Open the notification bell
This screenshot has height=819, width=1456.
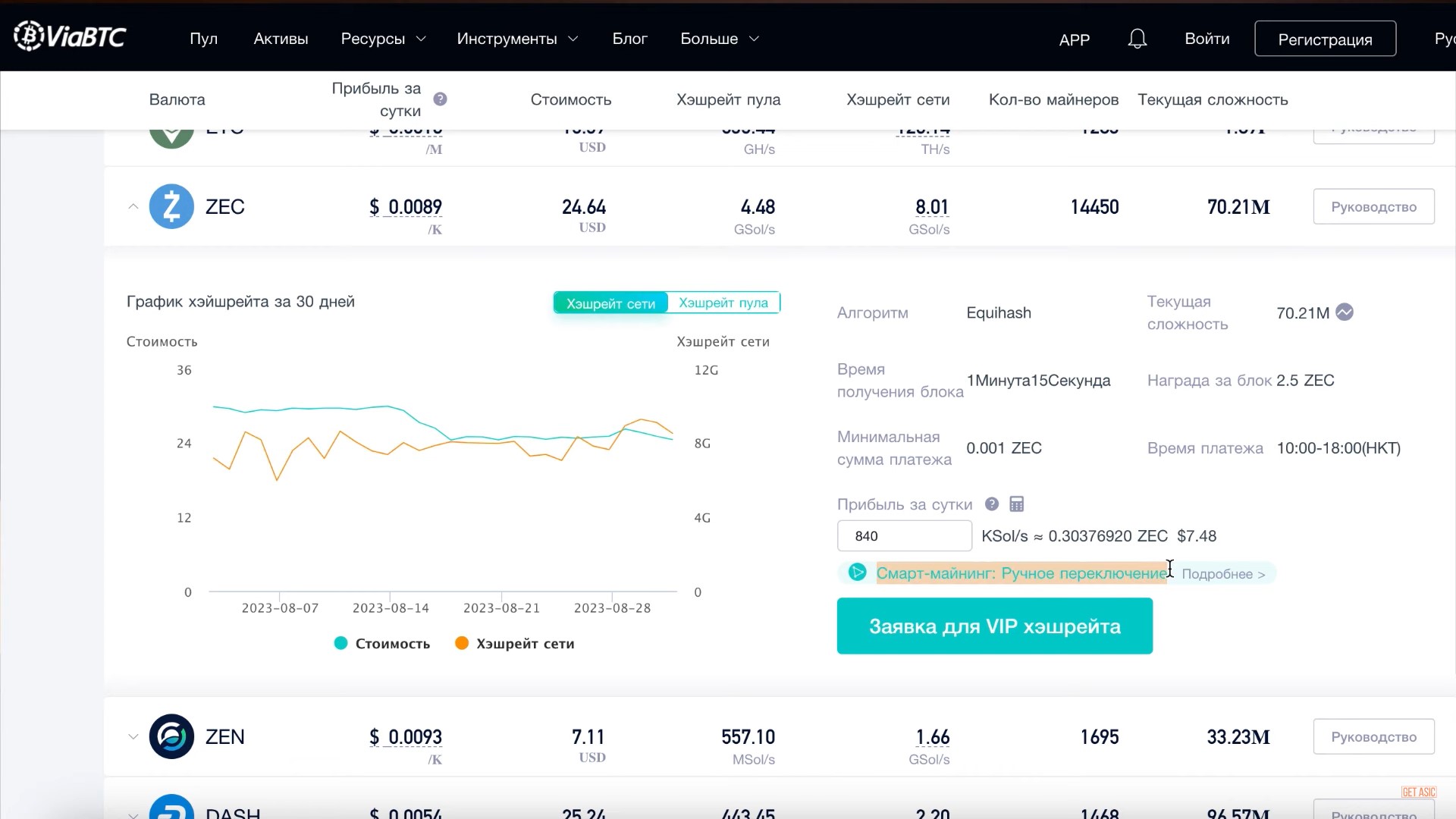click(x=1137, y=39)
